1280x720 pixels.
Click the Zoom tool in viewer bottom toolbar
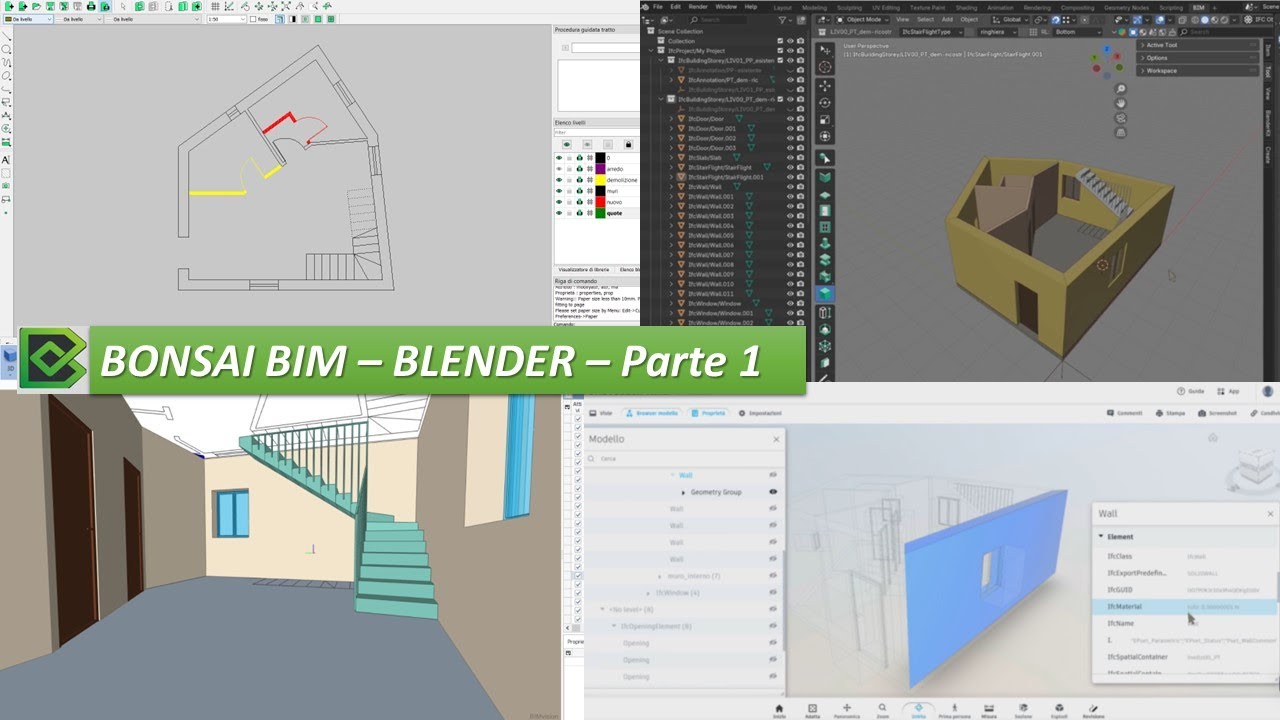point(882,712)
